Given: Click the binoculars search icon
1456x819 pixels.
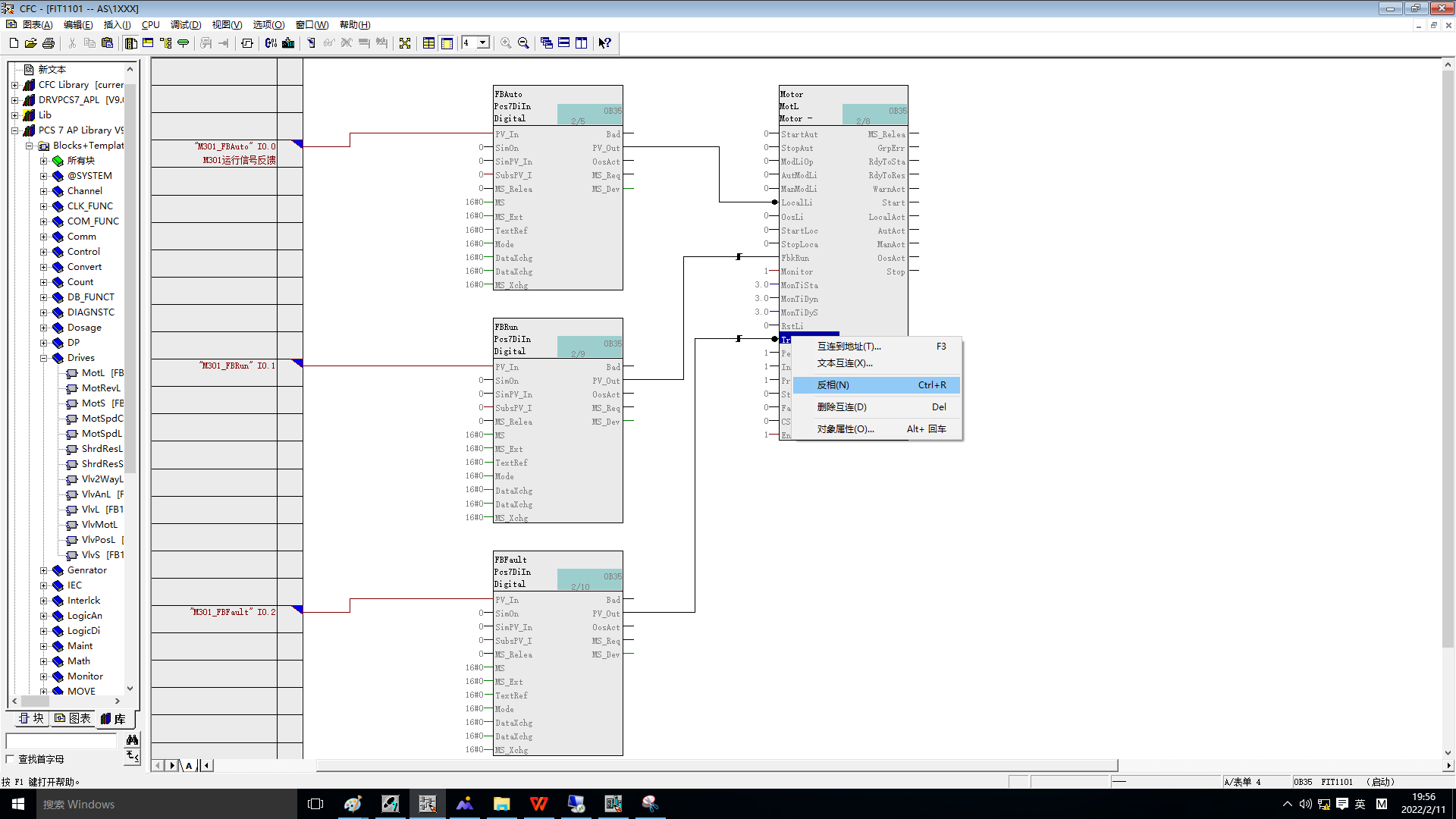Looking at the screenshot, I should pyautogui.click(x=132, y=739).
